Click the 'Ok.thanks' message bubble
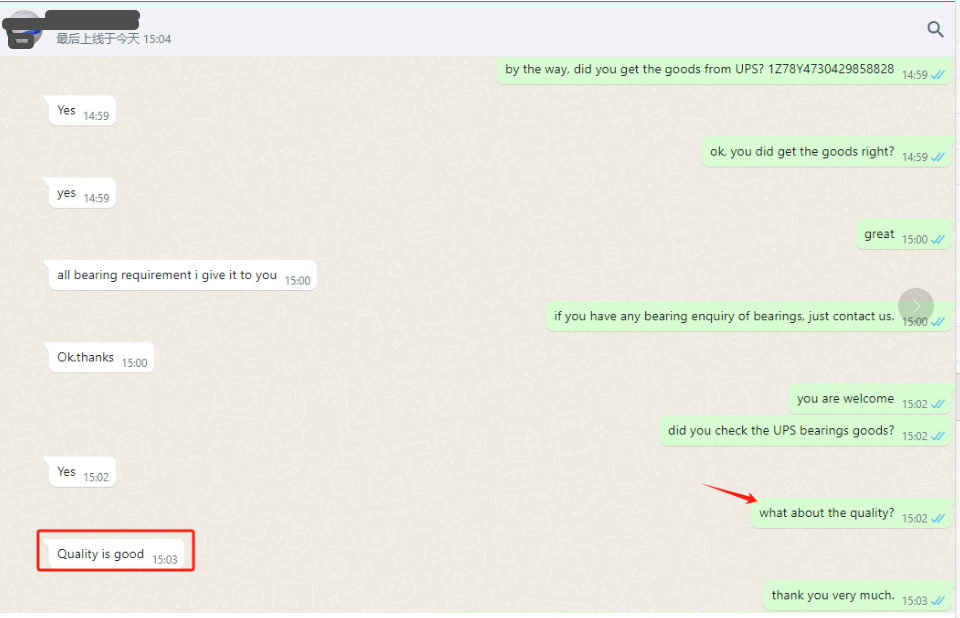 pos(86,357)
